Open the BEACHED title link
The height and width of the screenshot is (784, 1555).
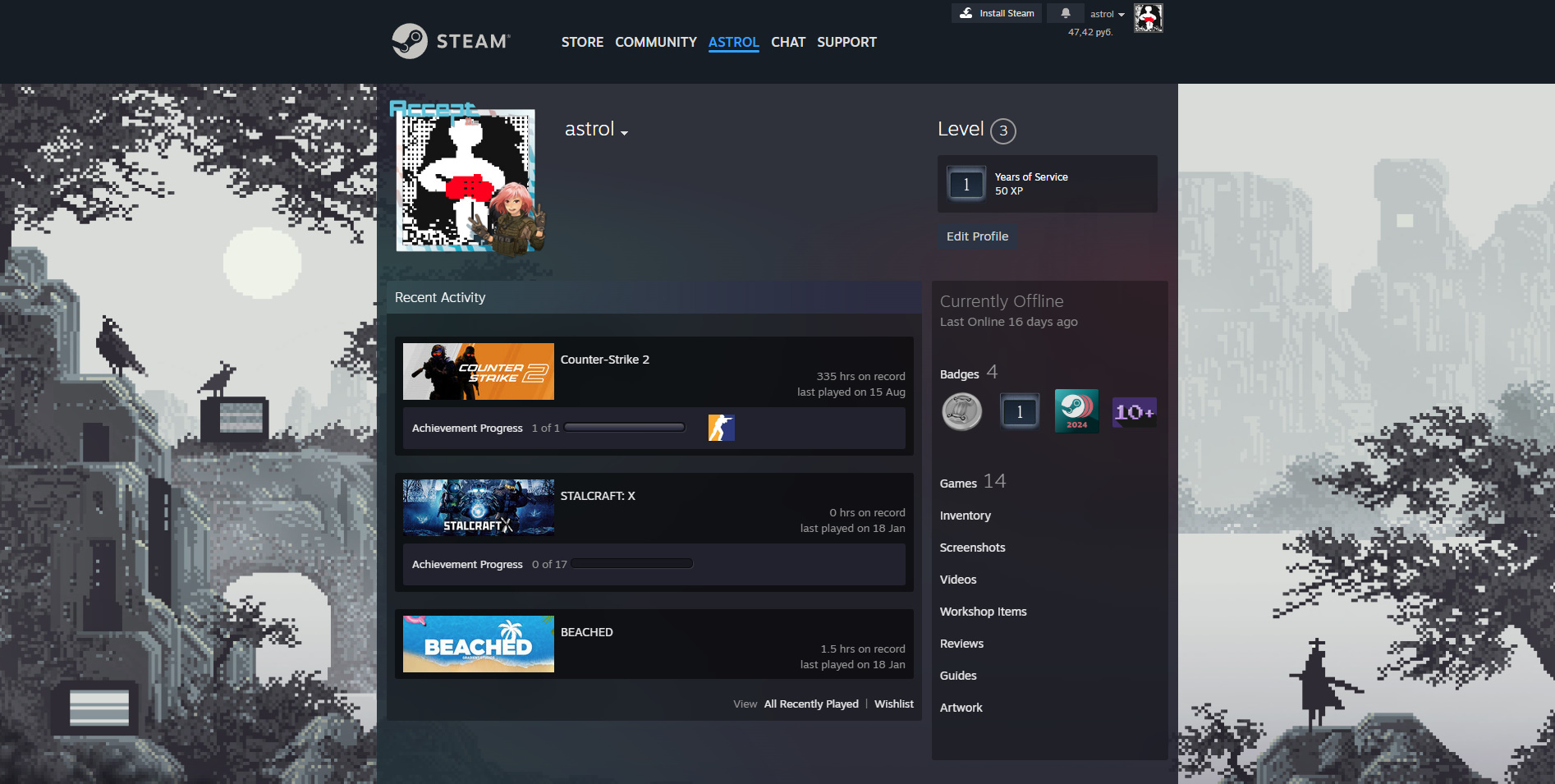[x=587, y=632]
